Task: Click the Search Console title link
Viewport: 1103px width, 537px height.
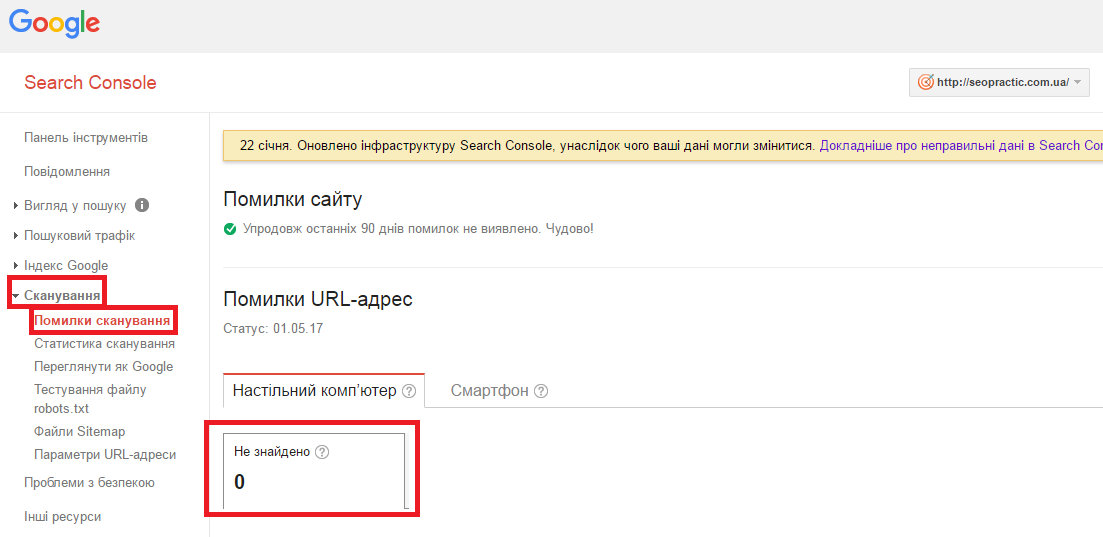Action: (90, 82)
